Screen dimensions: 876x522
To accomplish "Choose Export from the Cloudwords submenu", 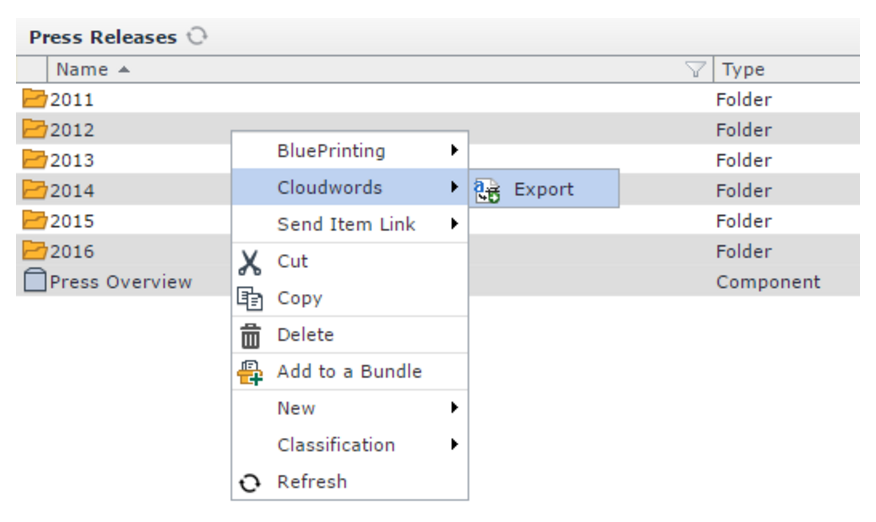I will click(544, 189).
